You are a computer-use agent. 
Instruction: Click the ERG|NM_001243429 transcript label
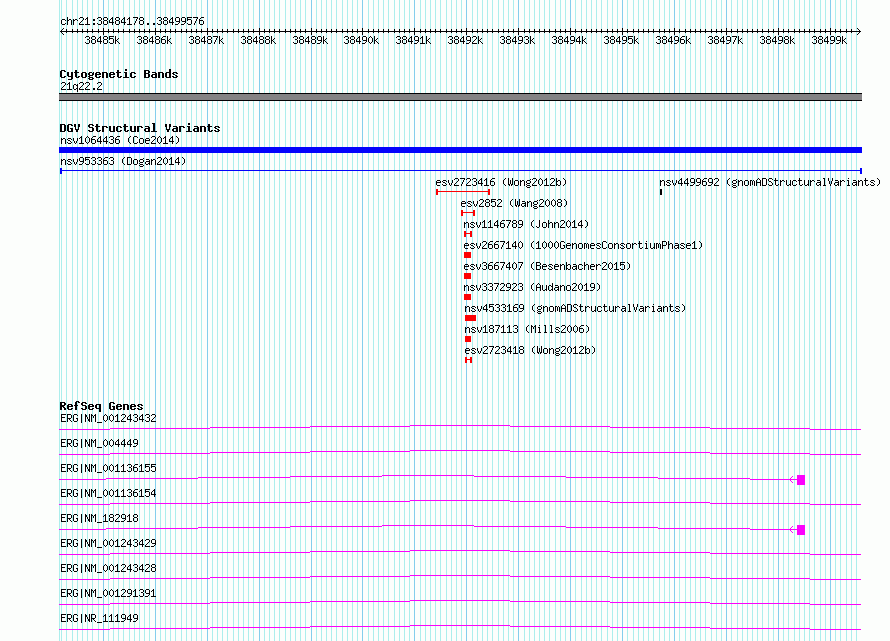(x=108, y=543)
